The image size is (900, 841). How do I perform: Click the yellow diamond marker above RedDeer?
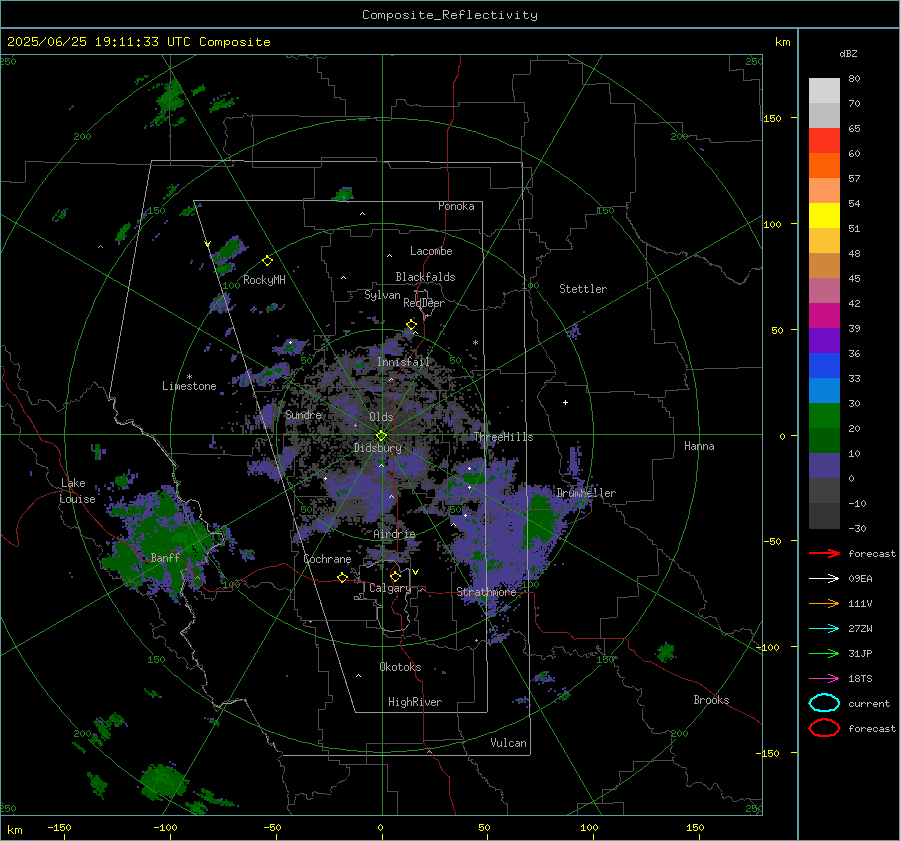point(411,325)
